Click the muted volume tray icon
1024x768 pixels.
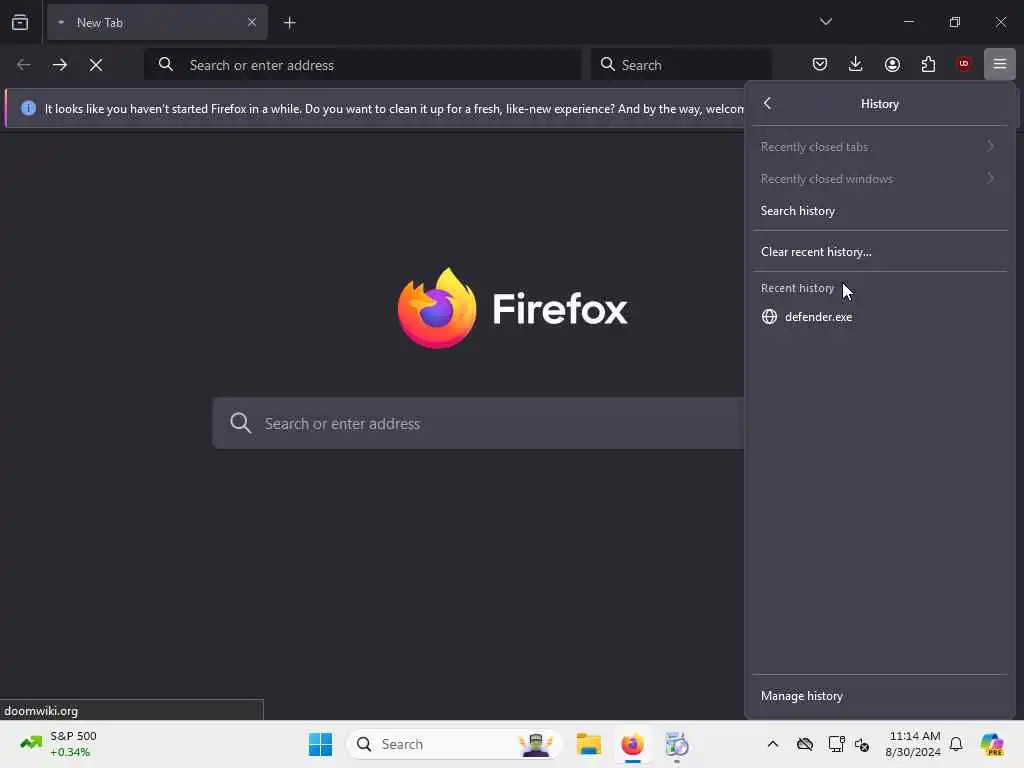tap(862, 744)
